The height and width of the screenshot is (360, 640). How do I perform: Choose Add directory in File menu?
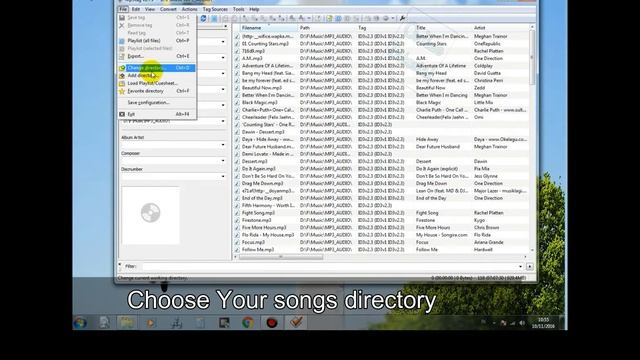157,76
